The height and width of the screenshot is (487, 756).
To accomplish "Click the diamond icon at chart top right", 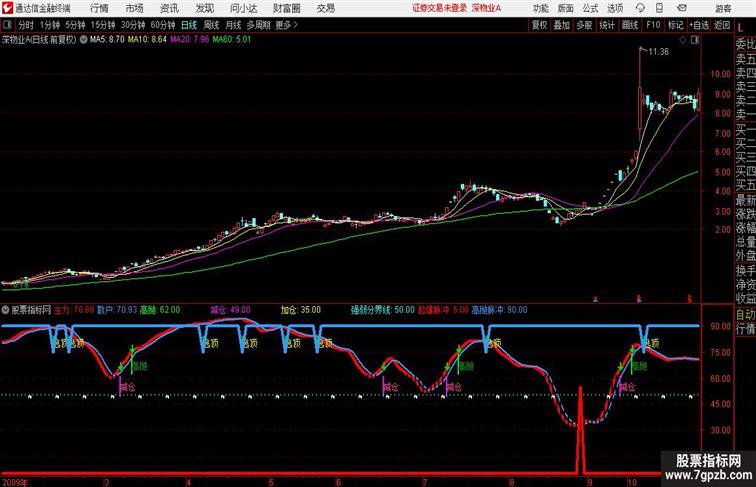I will (x=683, y=40).
